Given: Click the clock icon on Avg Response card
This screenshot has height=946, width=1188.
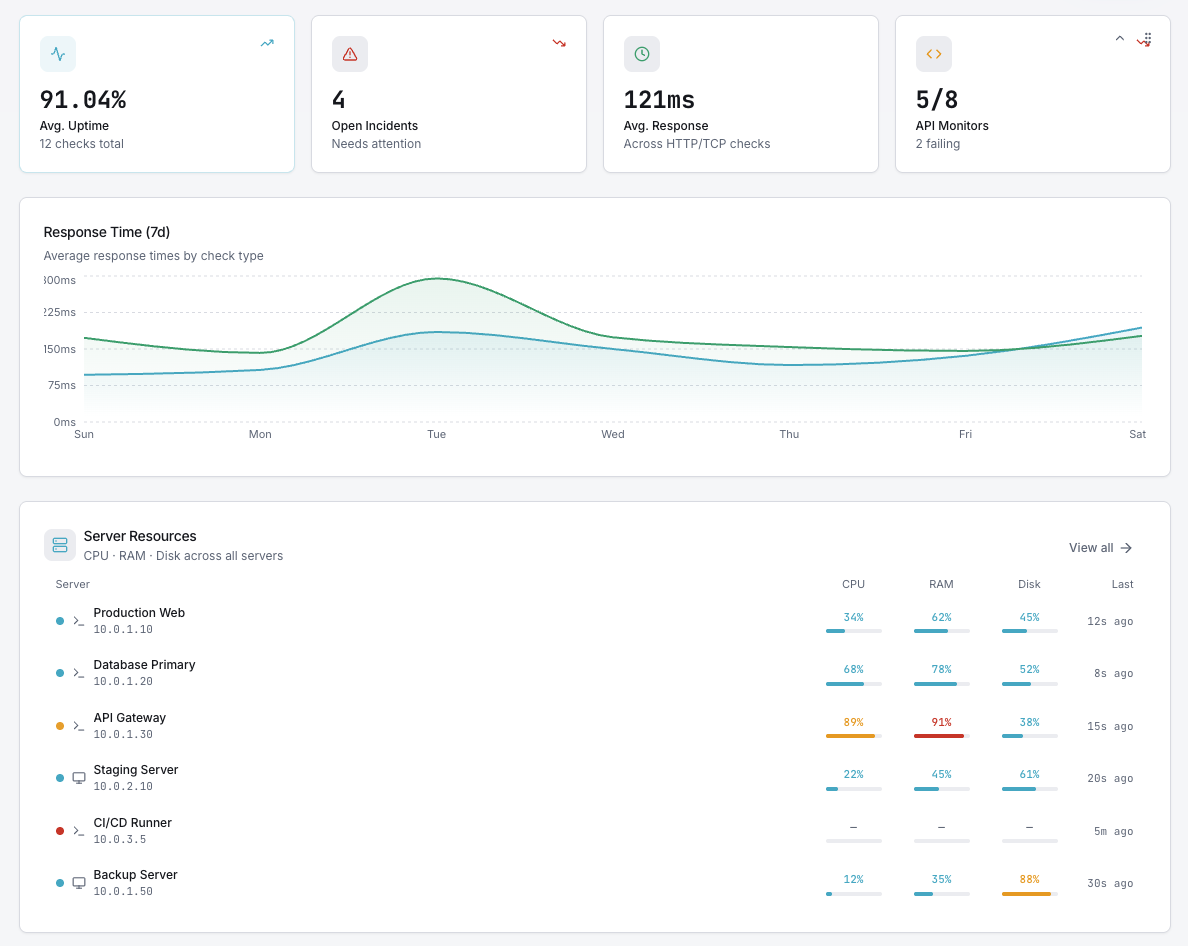Looking at the screenshot, I should click(641, 54).
